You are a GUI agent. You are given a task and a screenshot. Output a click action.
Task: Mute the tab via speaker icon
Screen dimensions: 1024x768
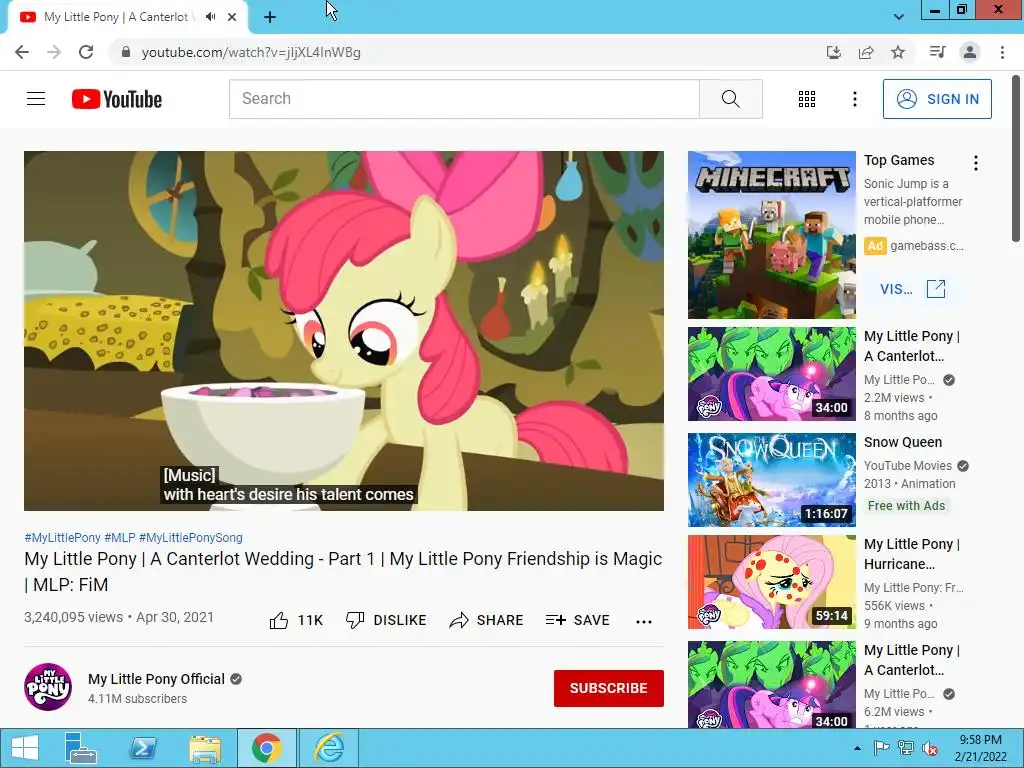pyautogui.click(x=210, y=17)
